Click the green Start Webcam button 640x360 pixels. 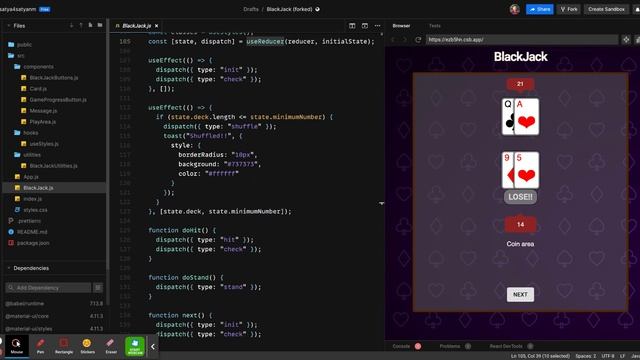tap(135, 346)
